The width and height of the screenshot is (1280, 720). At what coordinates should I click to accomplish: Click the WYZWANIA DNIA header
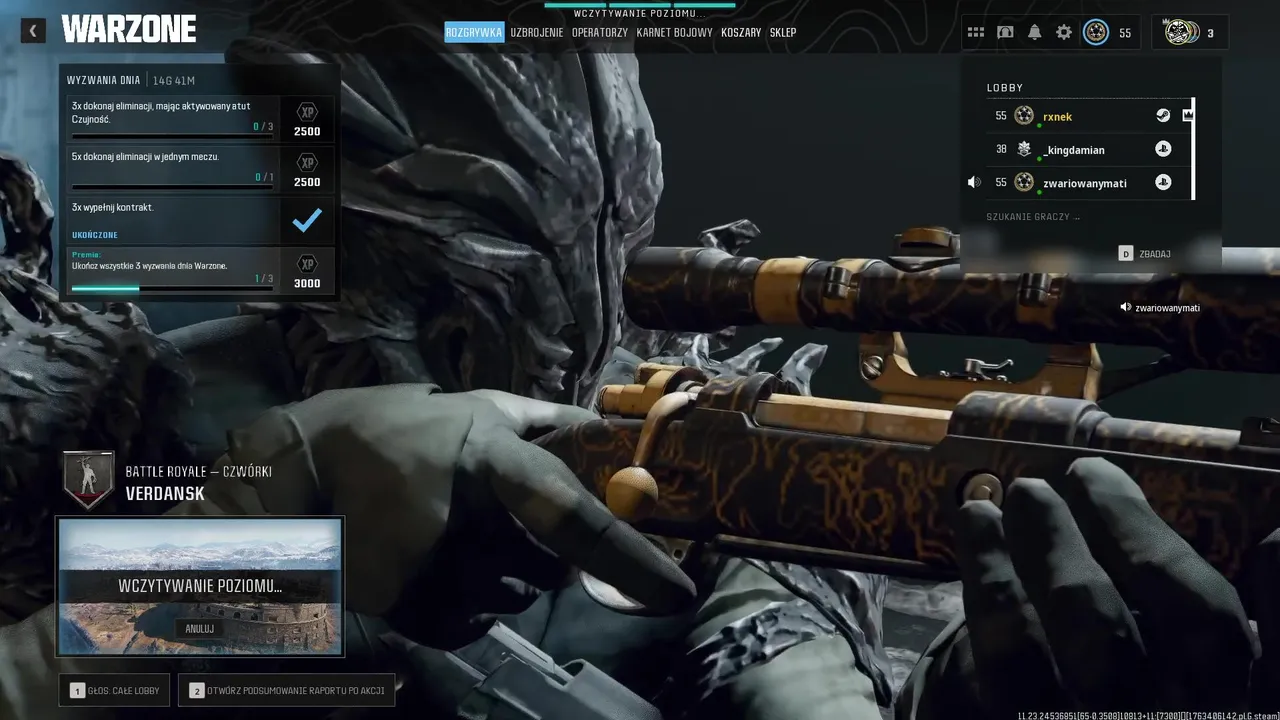coord(103,81)
